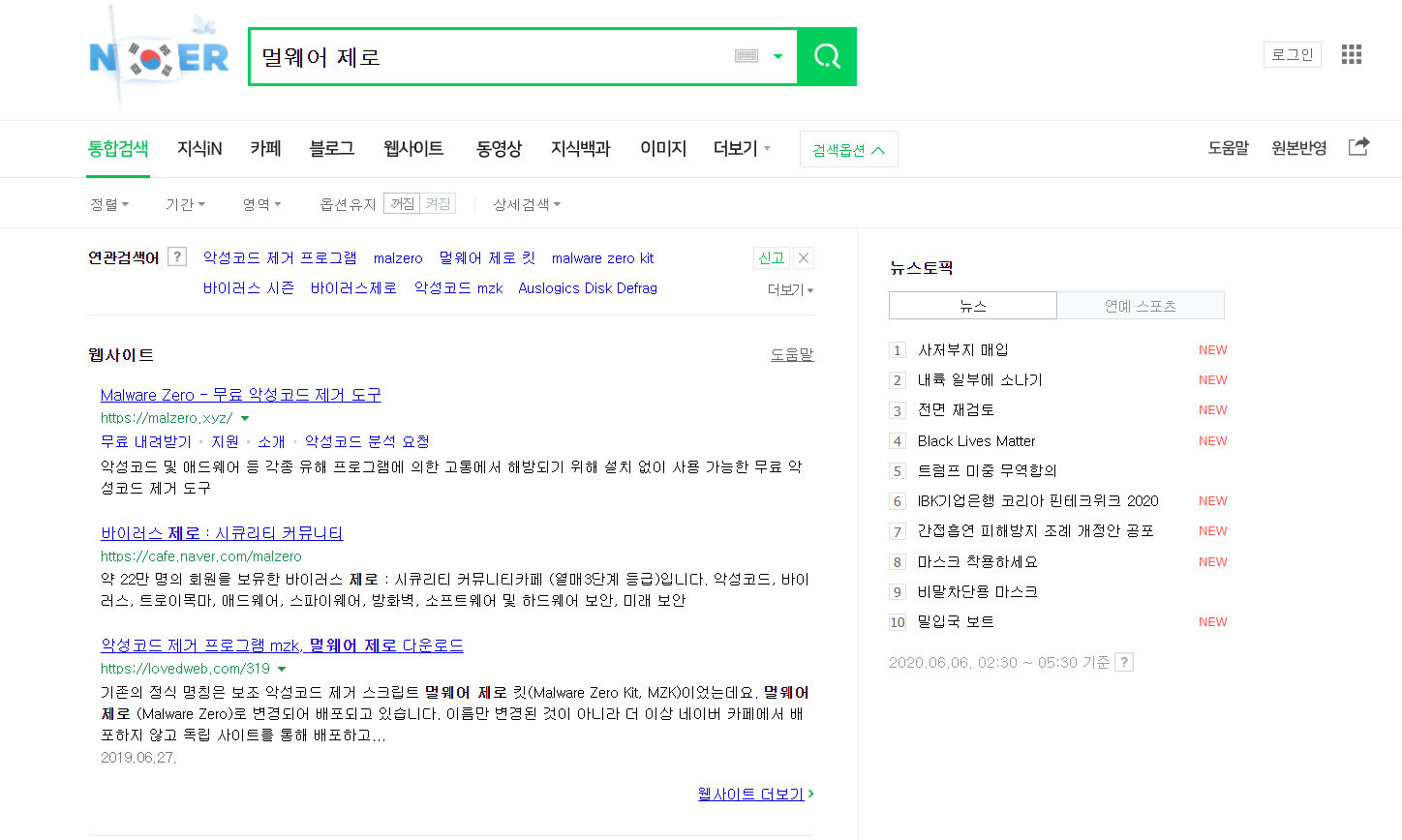Click the 소개 sublink

tap(271, 441)
